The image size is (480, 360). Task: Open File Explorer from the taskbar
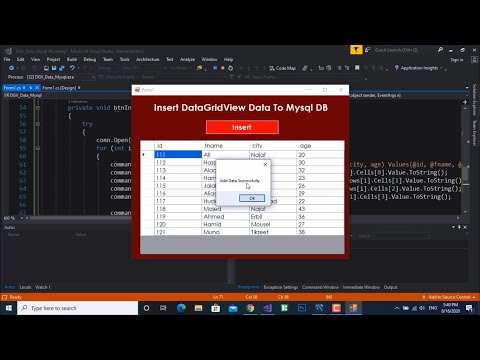pyautogui.click(x=198, y=308)
